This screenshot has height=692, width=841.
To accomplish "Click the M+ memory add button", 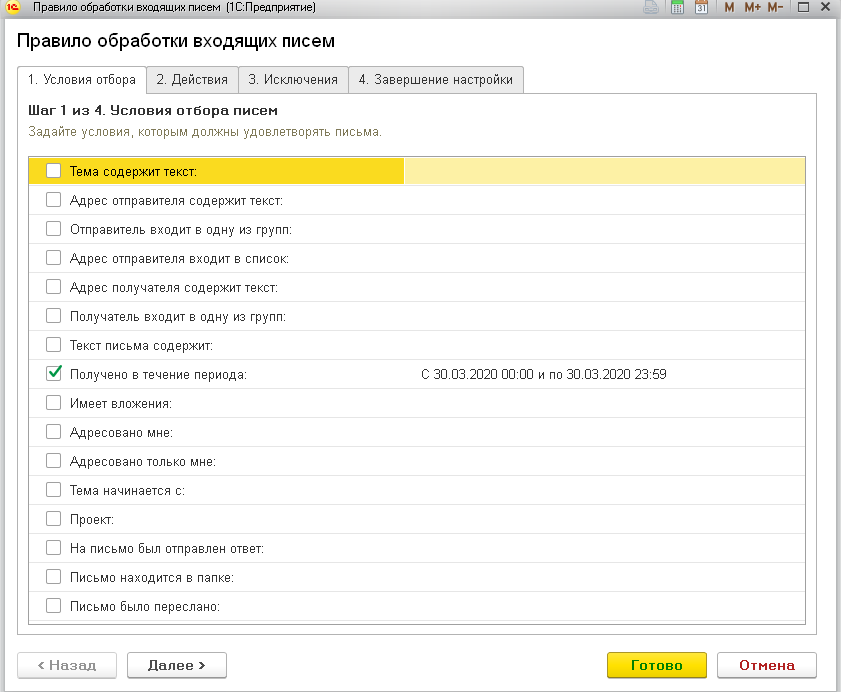I will tap(752, 7).
